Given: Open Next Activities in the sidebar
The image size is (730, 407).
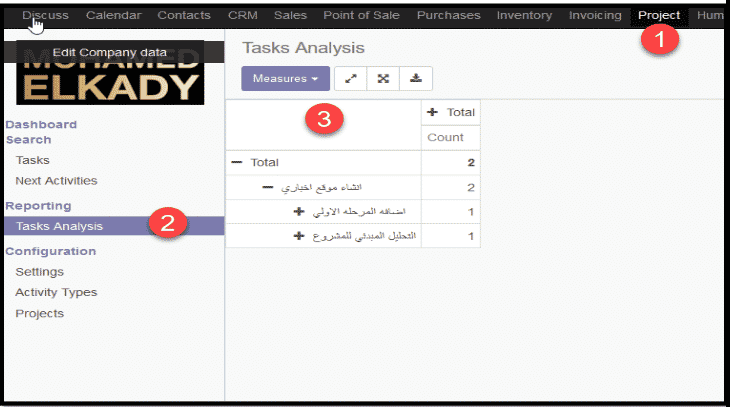Looking at the screenshot, I should (x=56, y=181).
